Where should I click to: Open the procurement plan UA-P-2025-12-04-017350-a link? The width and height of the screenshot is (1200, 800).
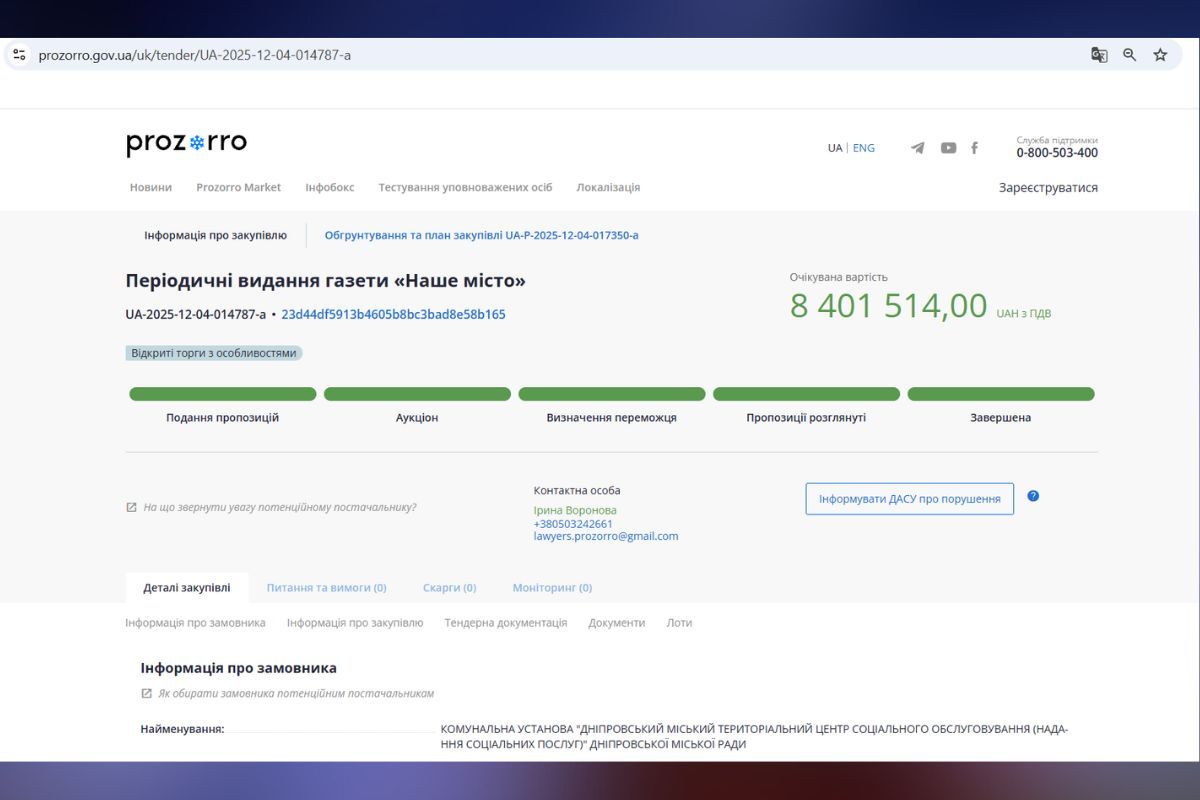481,235
